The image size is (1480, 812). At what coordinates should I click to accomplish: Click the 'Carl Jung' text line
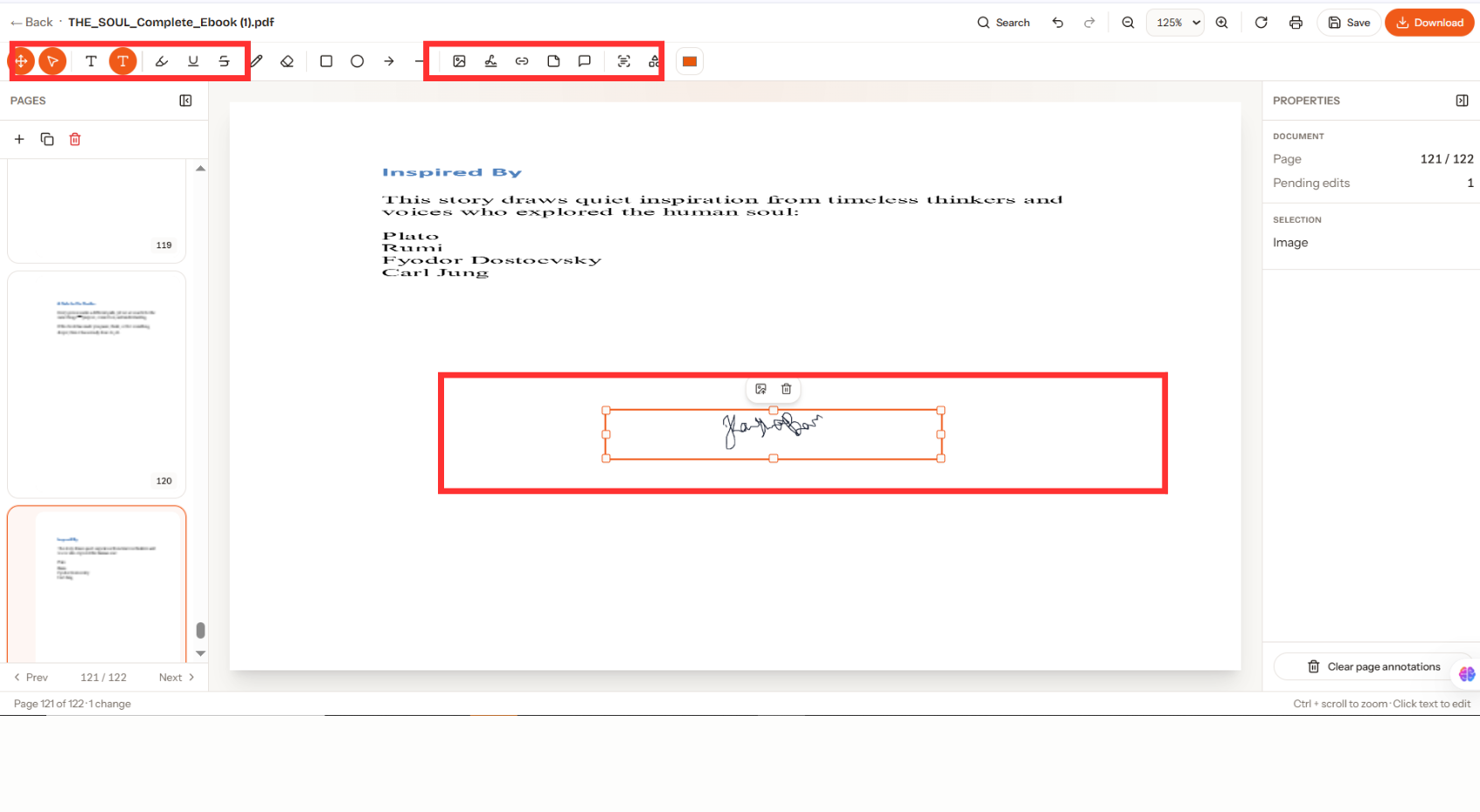click(435, 273)
